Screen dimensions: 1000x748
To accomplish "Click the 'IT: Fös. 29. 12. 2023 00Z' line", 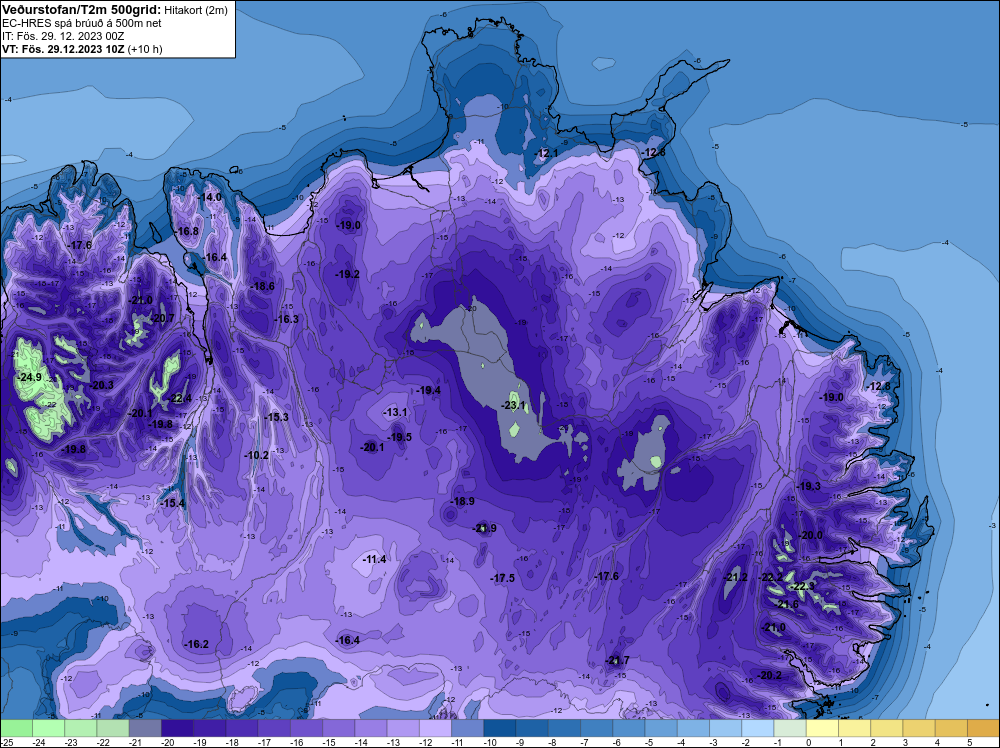I will 64,36.
